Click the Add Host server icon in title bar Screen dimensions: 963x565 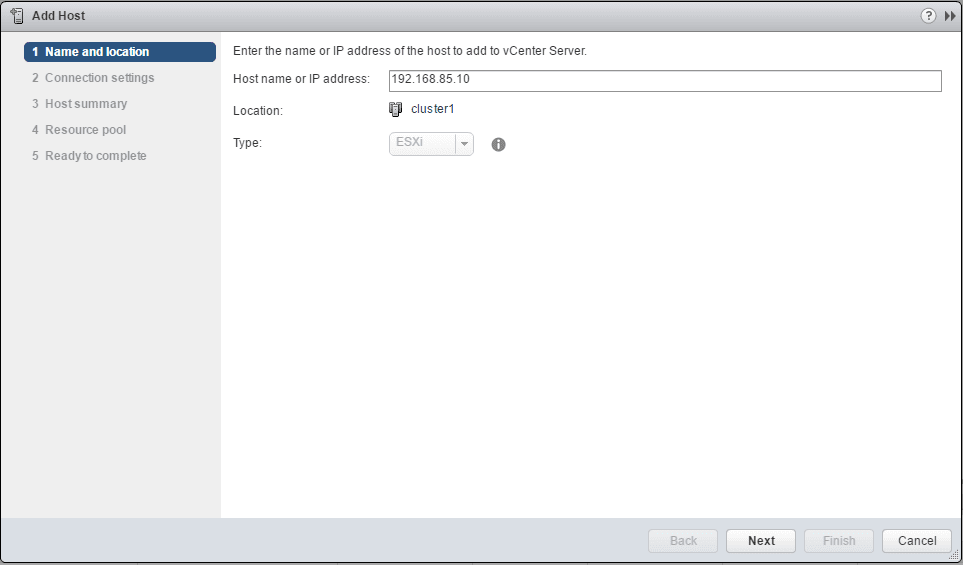17,16
